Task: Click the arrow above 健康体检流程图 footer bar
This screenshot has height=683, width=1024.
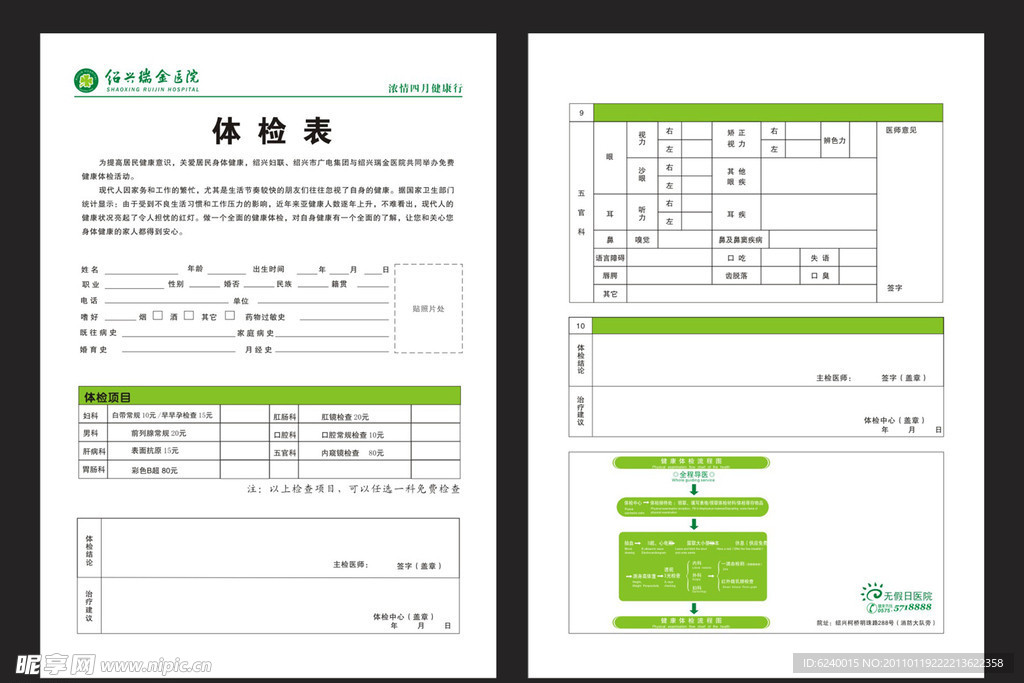Action: click(x=694, y=610)
